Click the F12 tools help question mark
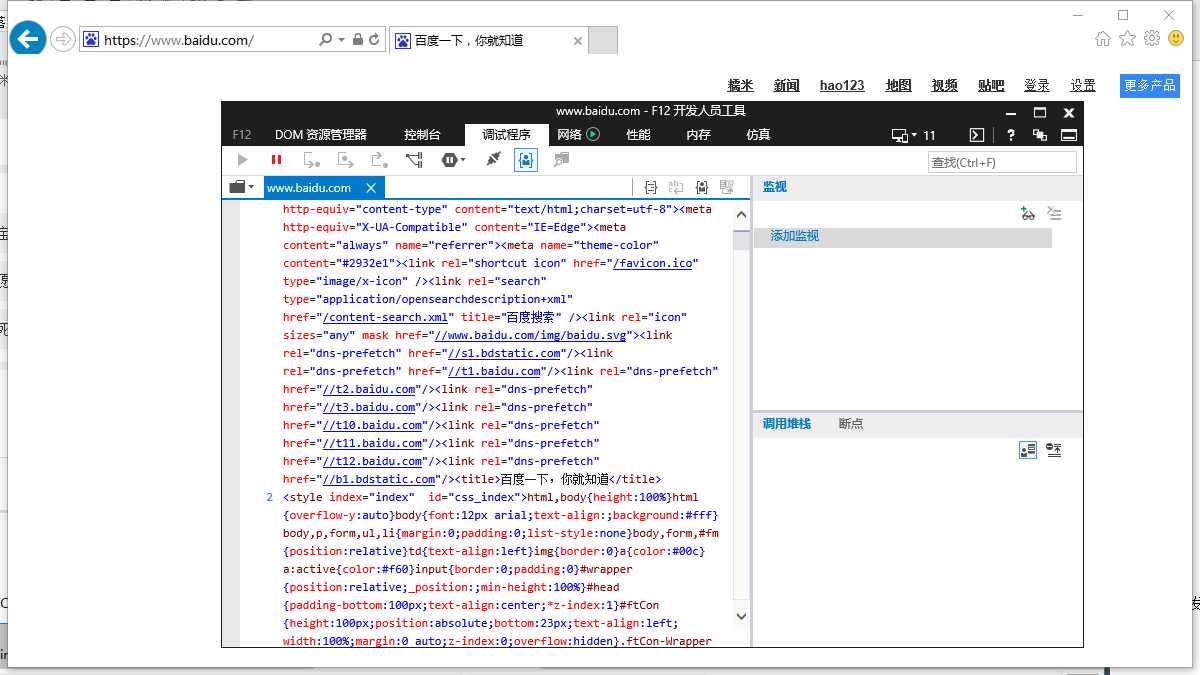The width and height of the screenshot is (1200, 675). 1011,135
